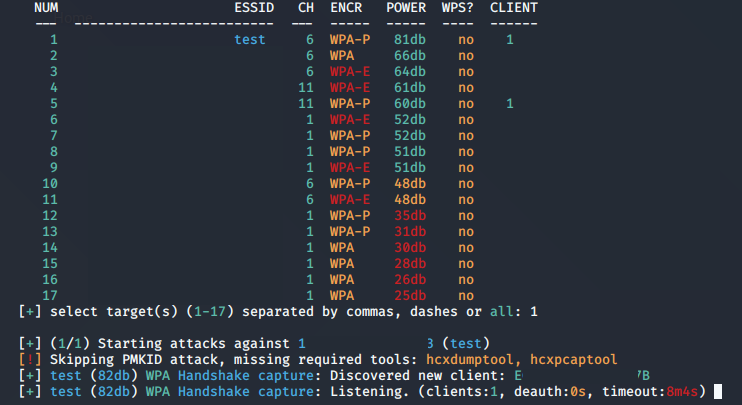The image size is (742, 405).
Task: Select the 81db power value
Action: 410,40
